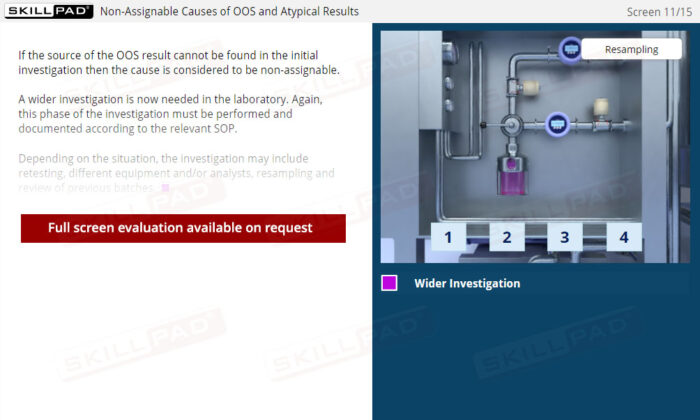Click the purple Wider Investigation swatch
This screenshot has height=420, width=700.
pos(389,283)
